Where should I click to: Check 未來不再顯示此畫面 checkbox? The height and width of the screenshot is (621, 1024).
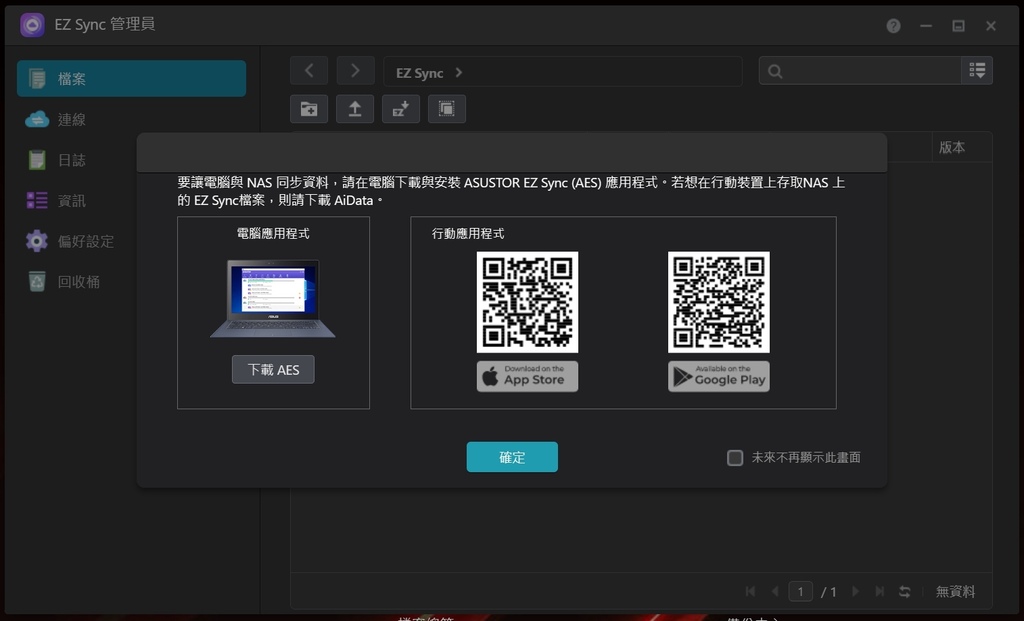click(x=735, y=458)
